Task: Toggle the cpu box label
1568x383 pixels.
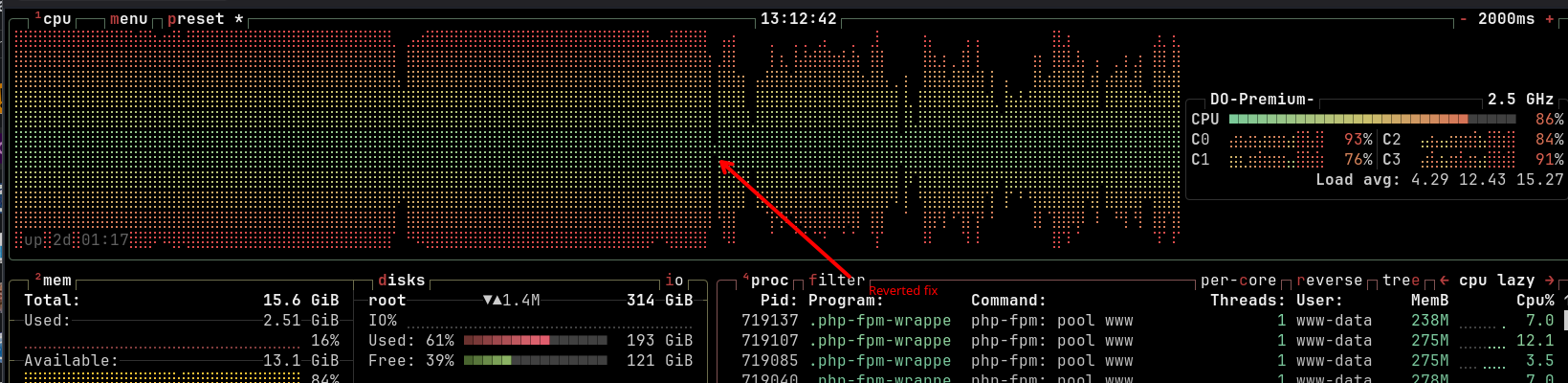Action: click(x=55, y=19)
